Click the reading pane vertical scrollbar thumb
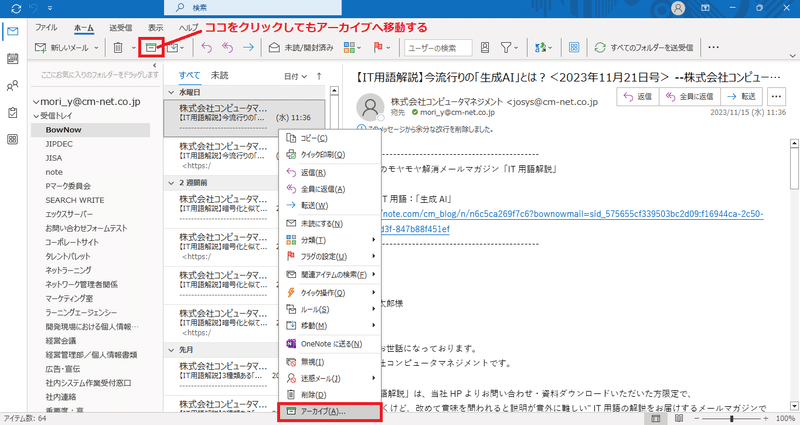800x425 pixels. click(x=794, y=168)
